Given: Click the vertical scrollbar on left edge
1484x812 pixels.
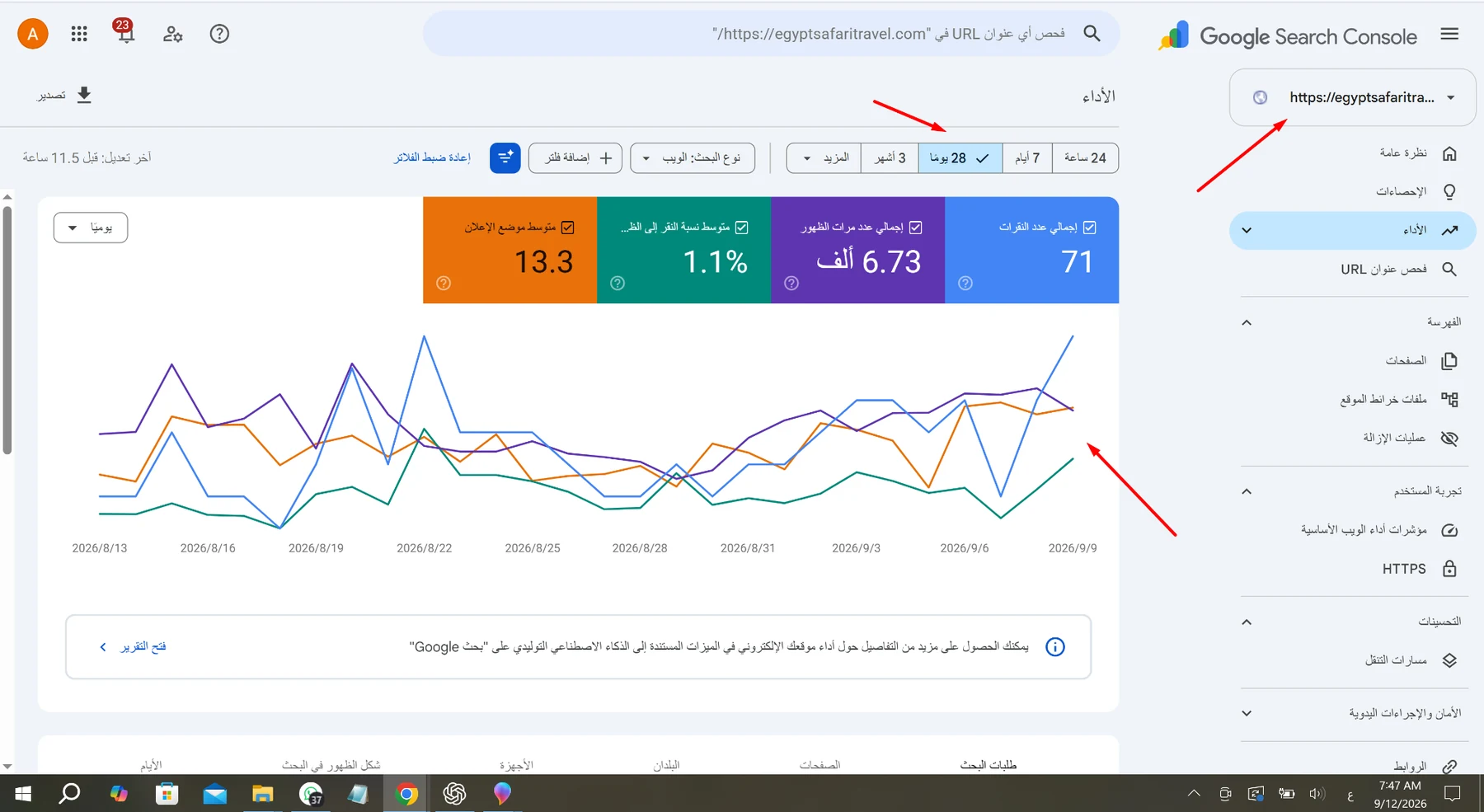Looking at the screenshot, I should 7,330.
